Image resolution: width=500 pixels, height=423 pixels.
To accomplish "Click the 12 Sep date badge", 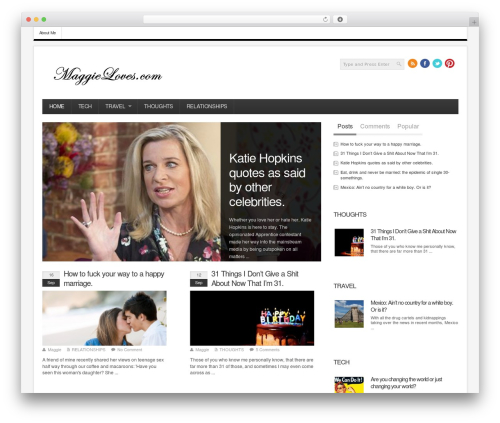I will point(199,279).
